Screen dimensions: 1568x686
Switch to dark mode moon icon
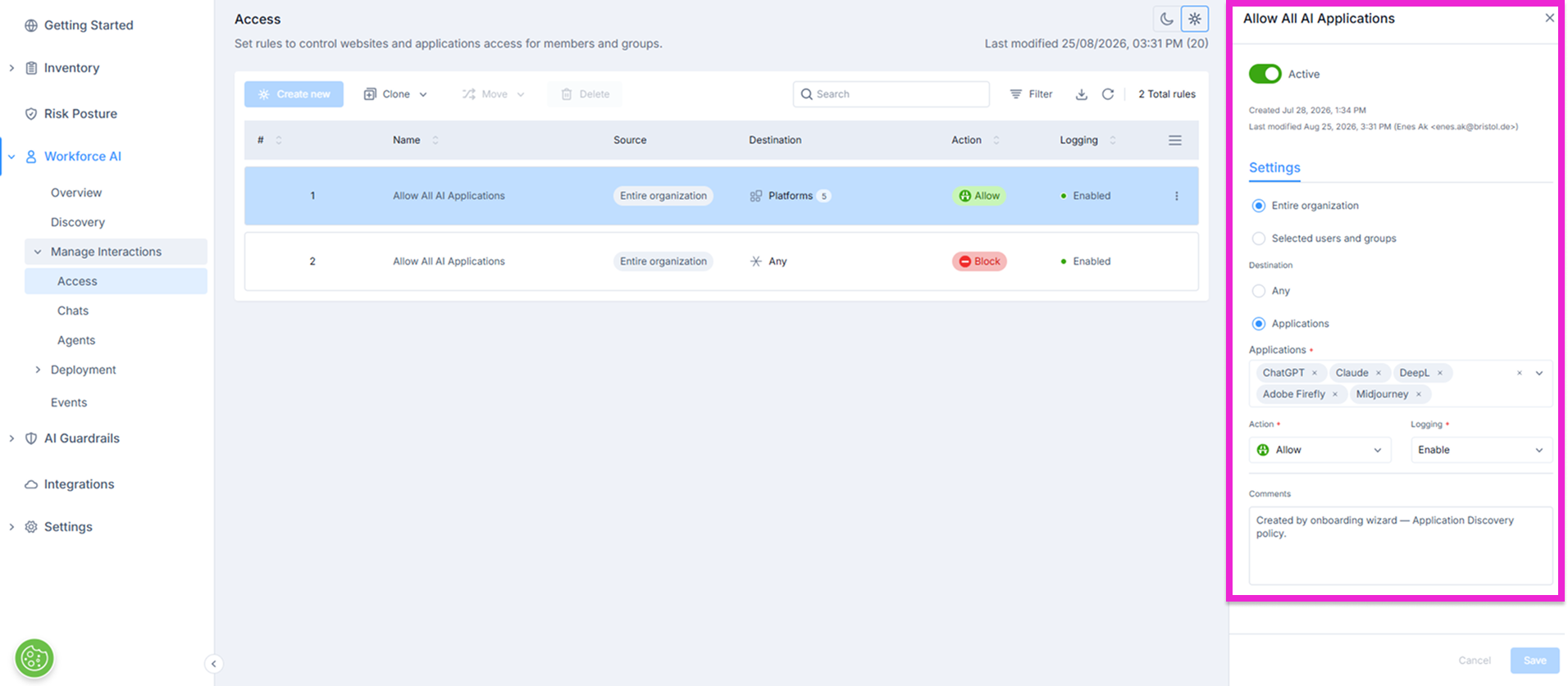click(1166, 19)
